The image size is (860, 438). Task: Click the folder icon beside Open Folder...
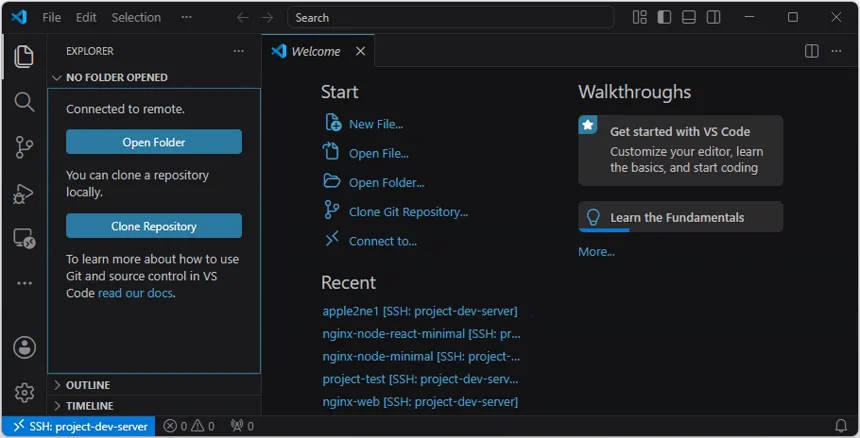[x=331, y=180]
